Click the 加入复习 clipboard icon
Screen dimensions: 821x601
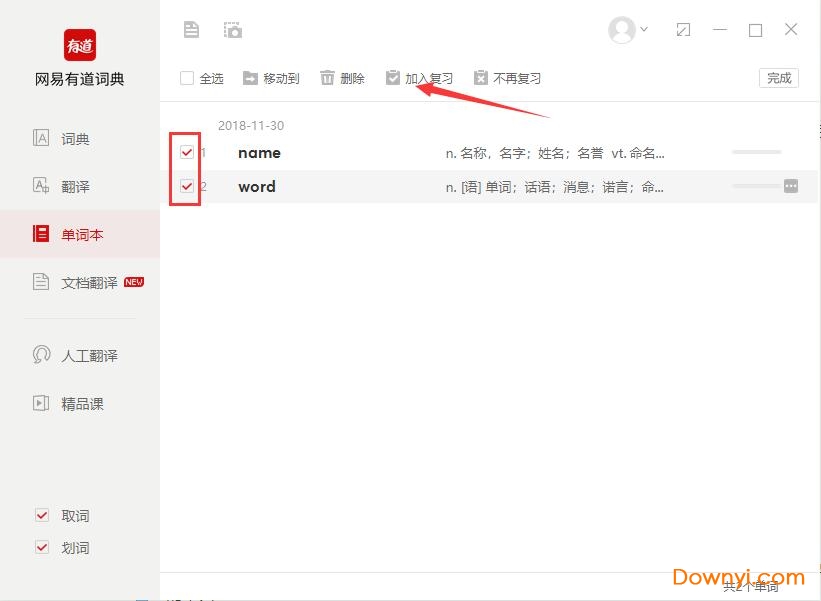point(393,78)
